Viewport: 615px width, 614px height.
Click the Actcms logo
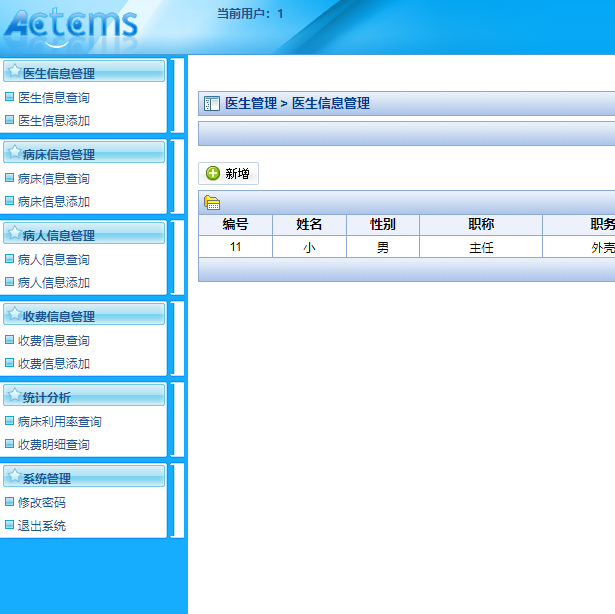coord(71,26)
